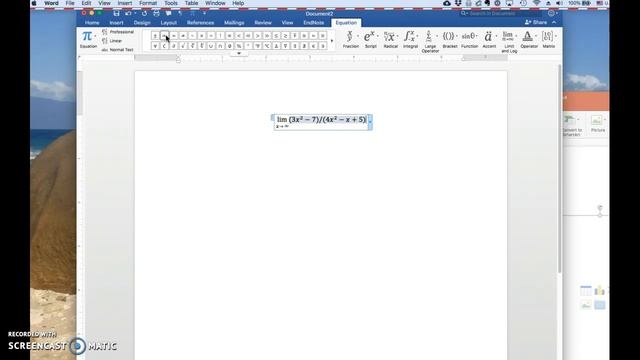640x360 pixels.
Task: Open the Script structures dropdown
Action: (x=371, y=40)
